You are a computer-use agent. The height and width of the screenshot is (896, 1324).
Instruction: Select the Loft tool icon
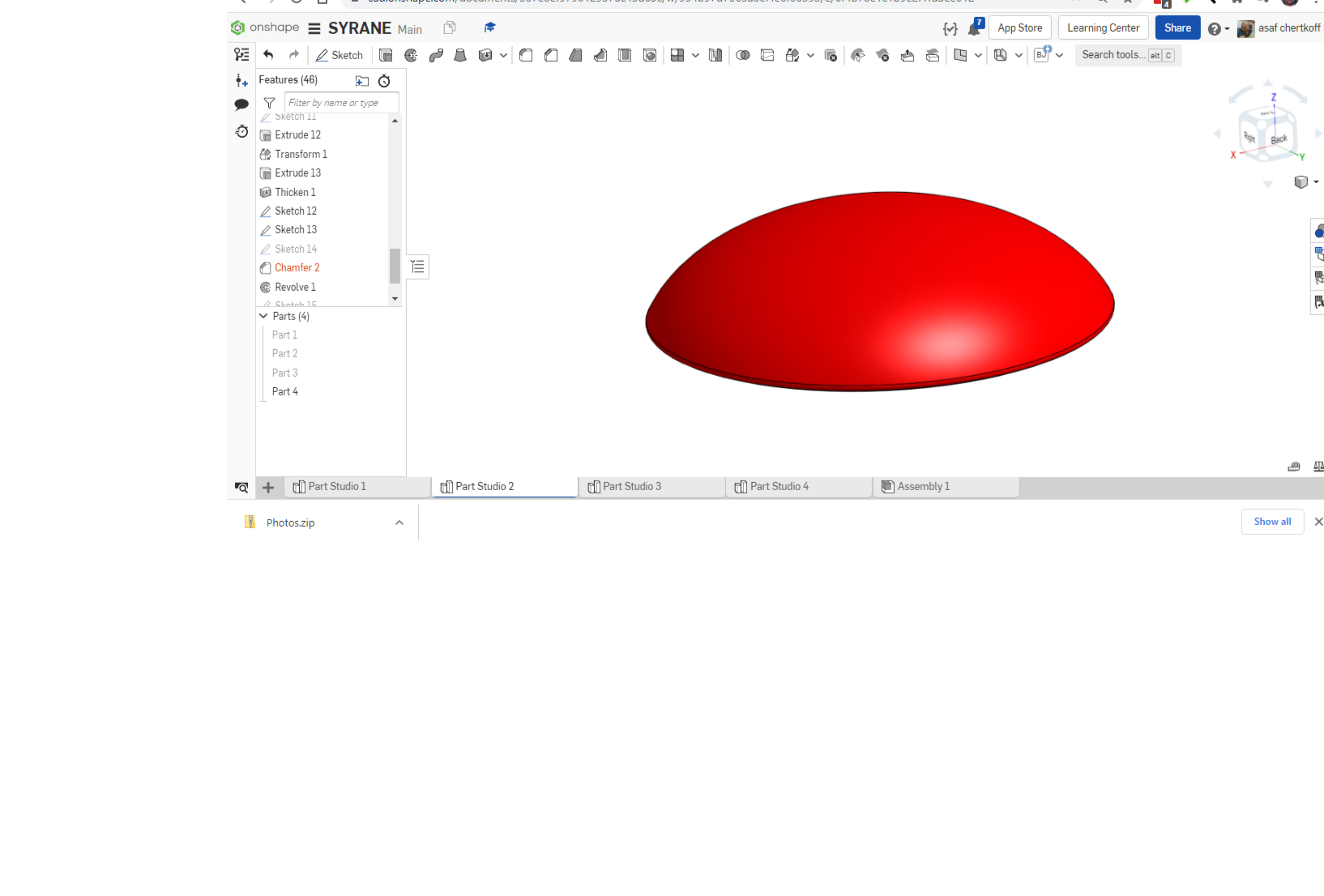[460, 55]
